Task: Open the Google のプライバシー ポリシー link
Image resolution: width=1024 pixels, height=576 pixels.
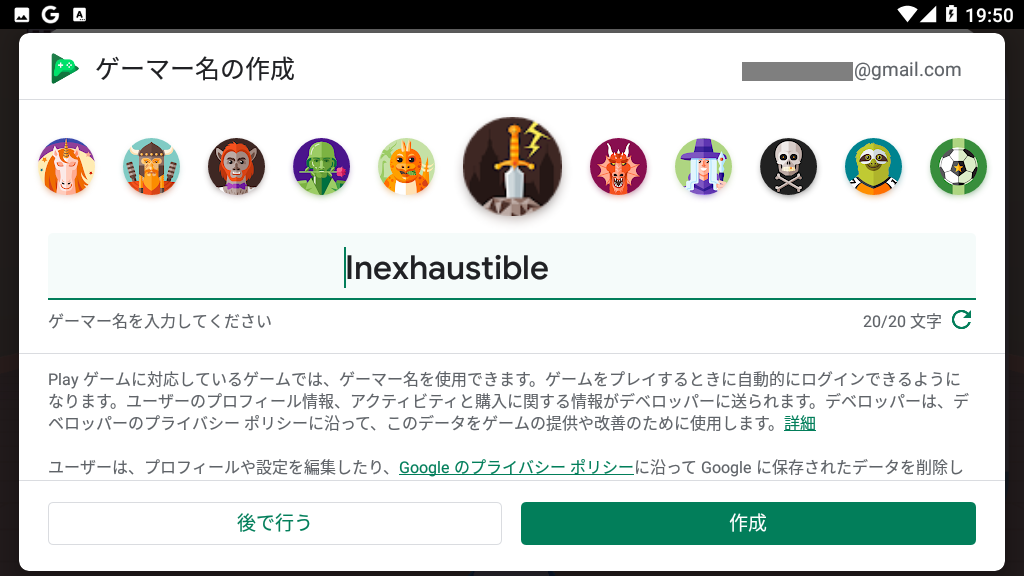Action: (x=517, y=468)
